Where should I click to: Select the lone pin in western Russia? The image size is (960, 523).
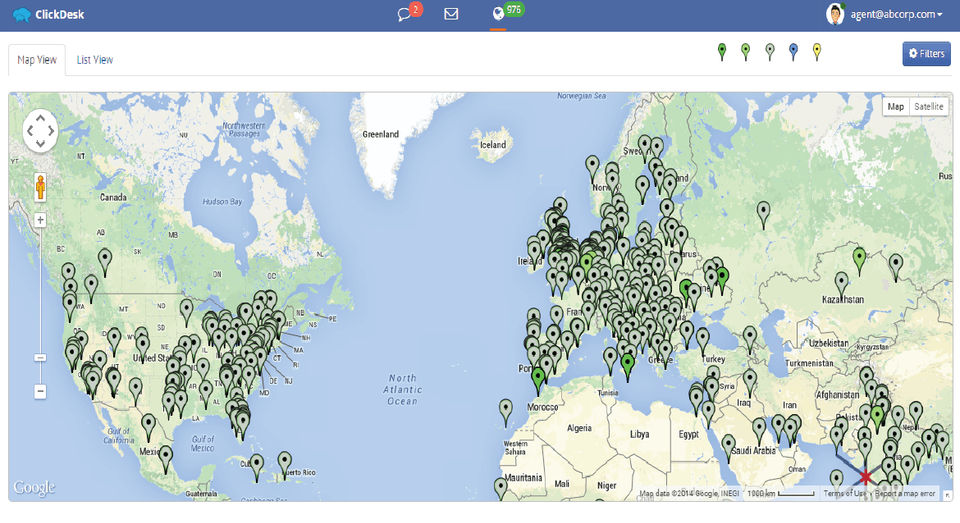(763, 214)
